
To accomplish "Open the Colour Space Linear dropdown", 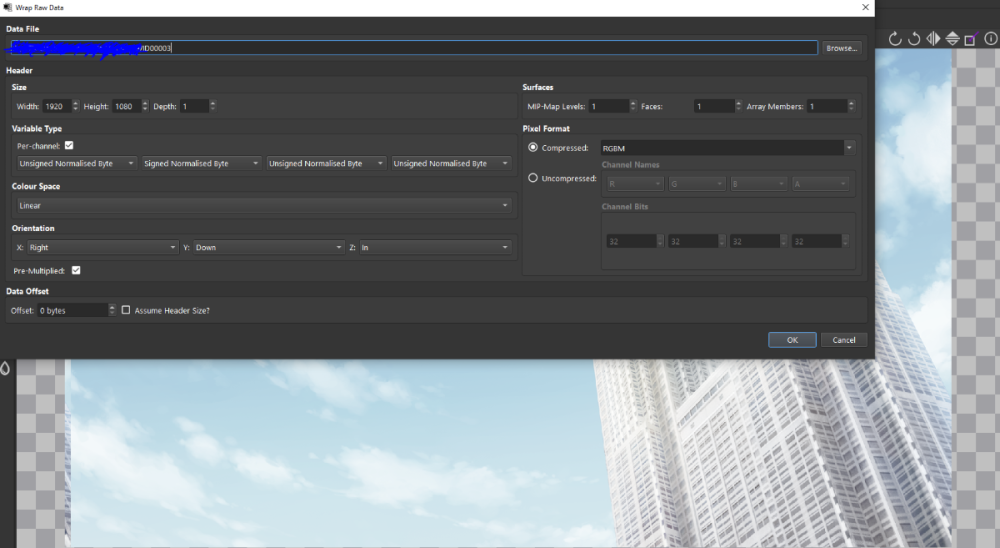I will [x=263, y=206].
